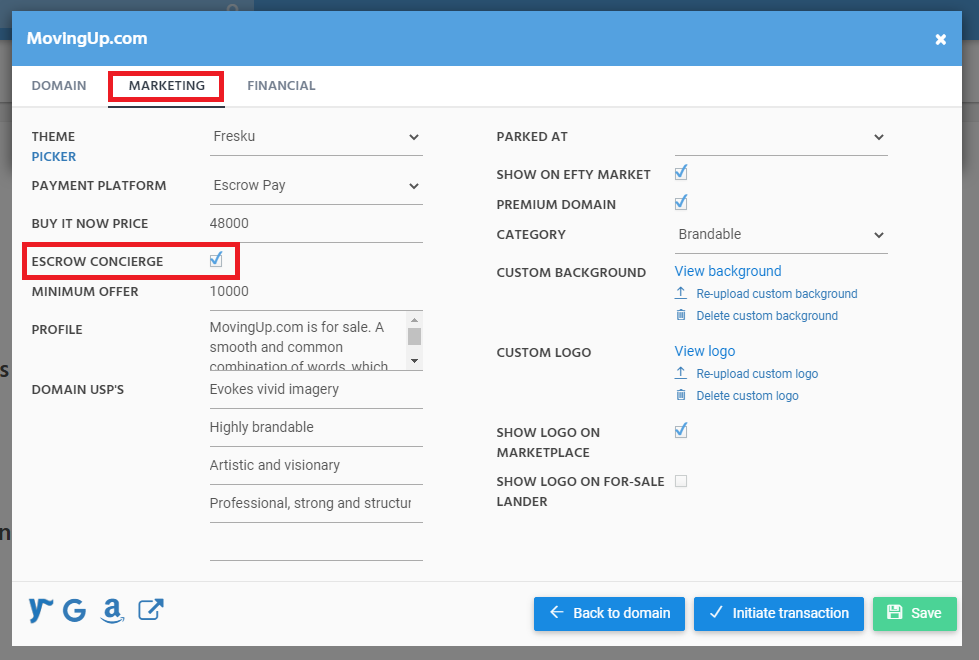Click the upload icon to re-upload custom background
The width and height of the screenshot is (979, 660).
[681, 293]
